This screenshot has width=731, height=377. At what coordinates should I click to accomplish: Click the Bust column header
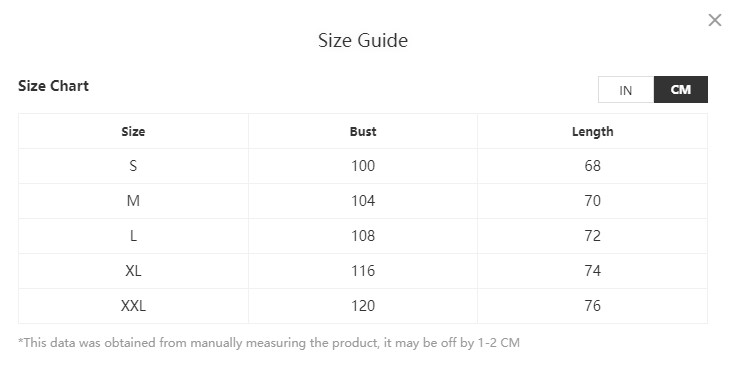363,131
